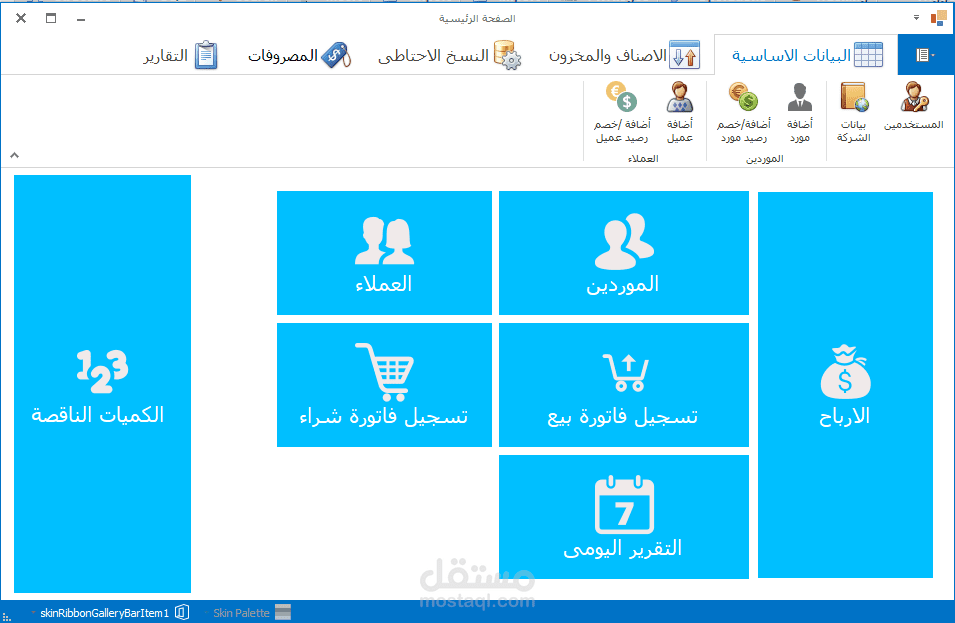Switch to الاصناف والمخزون ribbon tab
Screen dimensions: 955x623
(624, 55)
